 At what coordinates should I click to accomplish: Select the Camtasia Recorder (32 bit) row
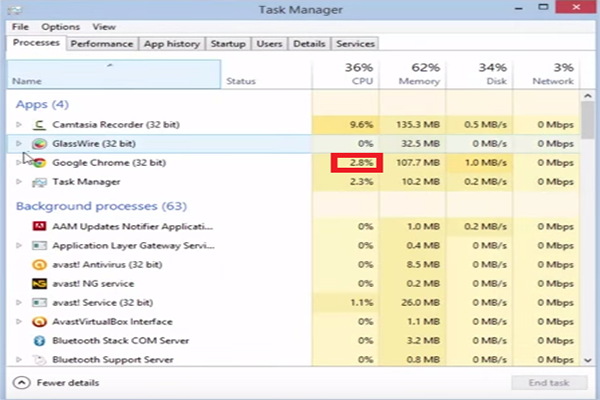[x=293, y=125]
